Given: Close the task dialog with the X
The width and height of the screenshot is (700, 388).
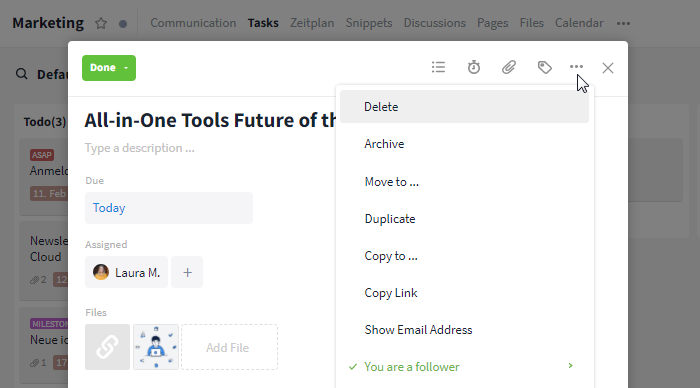Looking at the screenshot, I should 608,68.
